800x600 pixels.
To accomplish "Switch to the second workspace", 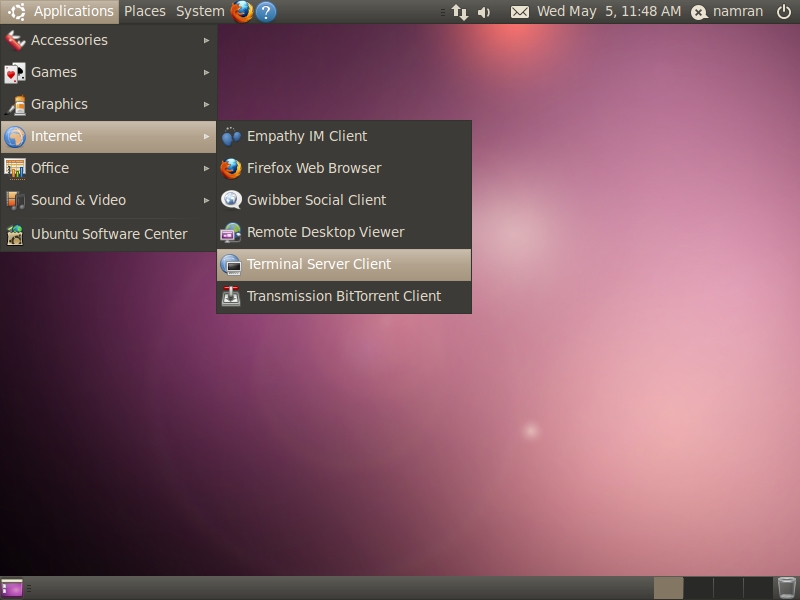I will pyautogui.click(x=698, y=588).
